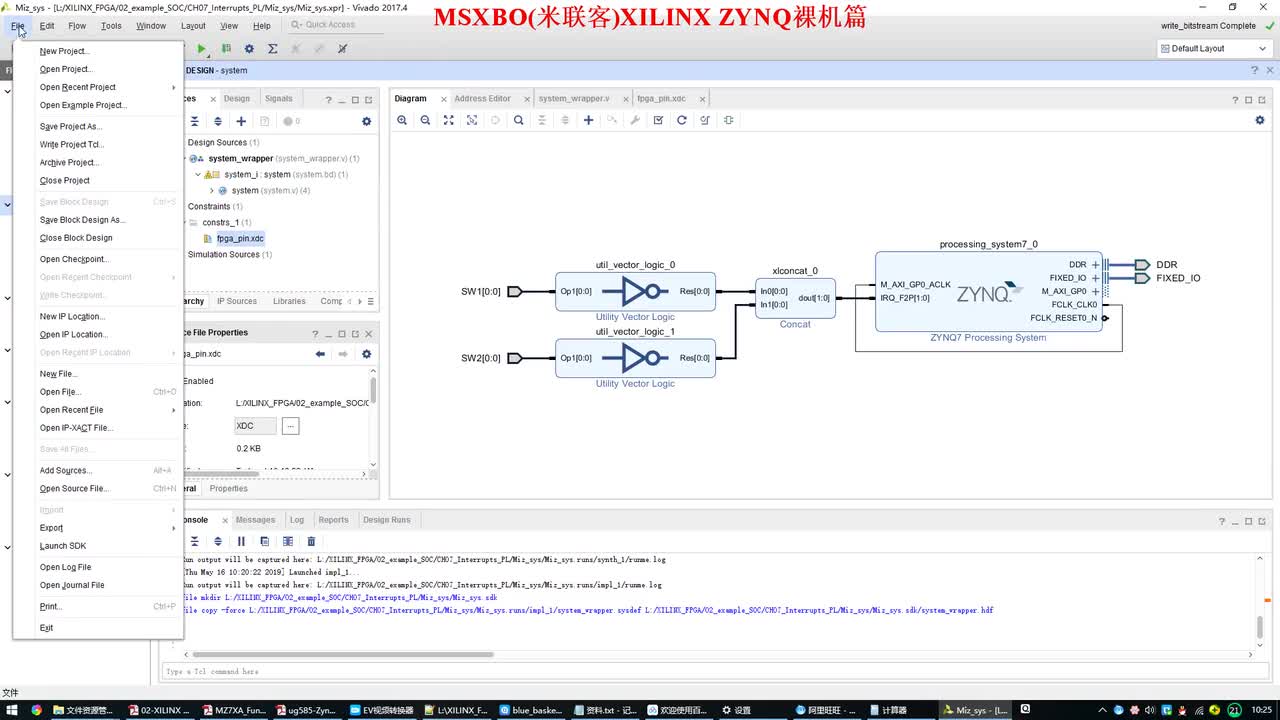Image resolution: width=1280 pixels, height=720 pixels.
Task: Click the Copy icon in Tcl Console toolbar
Action: coord(264,541)
